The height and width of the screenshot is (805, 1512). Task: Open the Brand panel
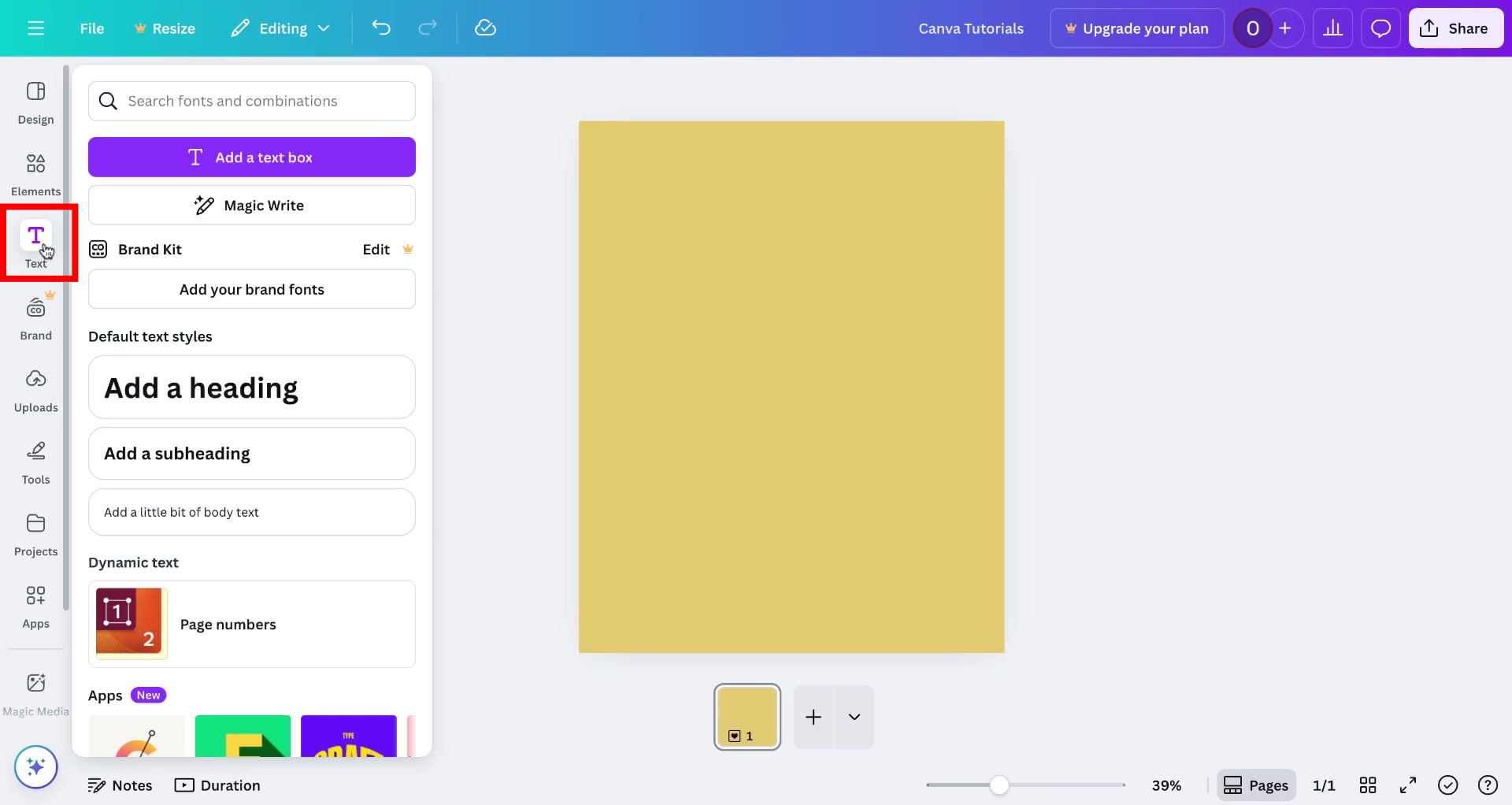click(x=35, y=317)
